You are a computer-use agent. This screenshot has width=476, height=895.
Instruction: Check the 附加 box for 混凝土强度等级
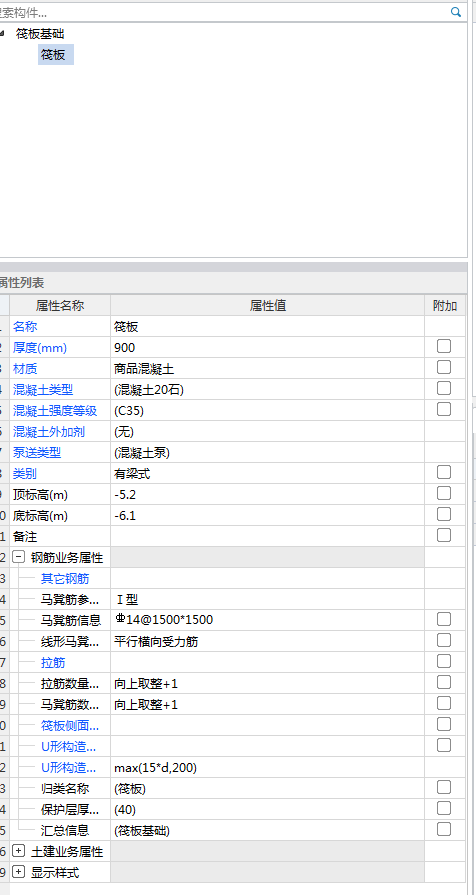(444, 409)
